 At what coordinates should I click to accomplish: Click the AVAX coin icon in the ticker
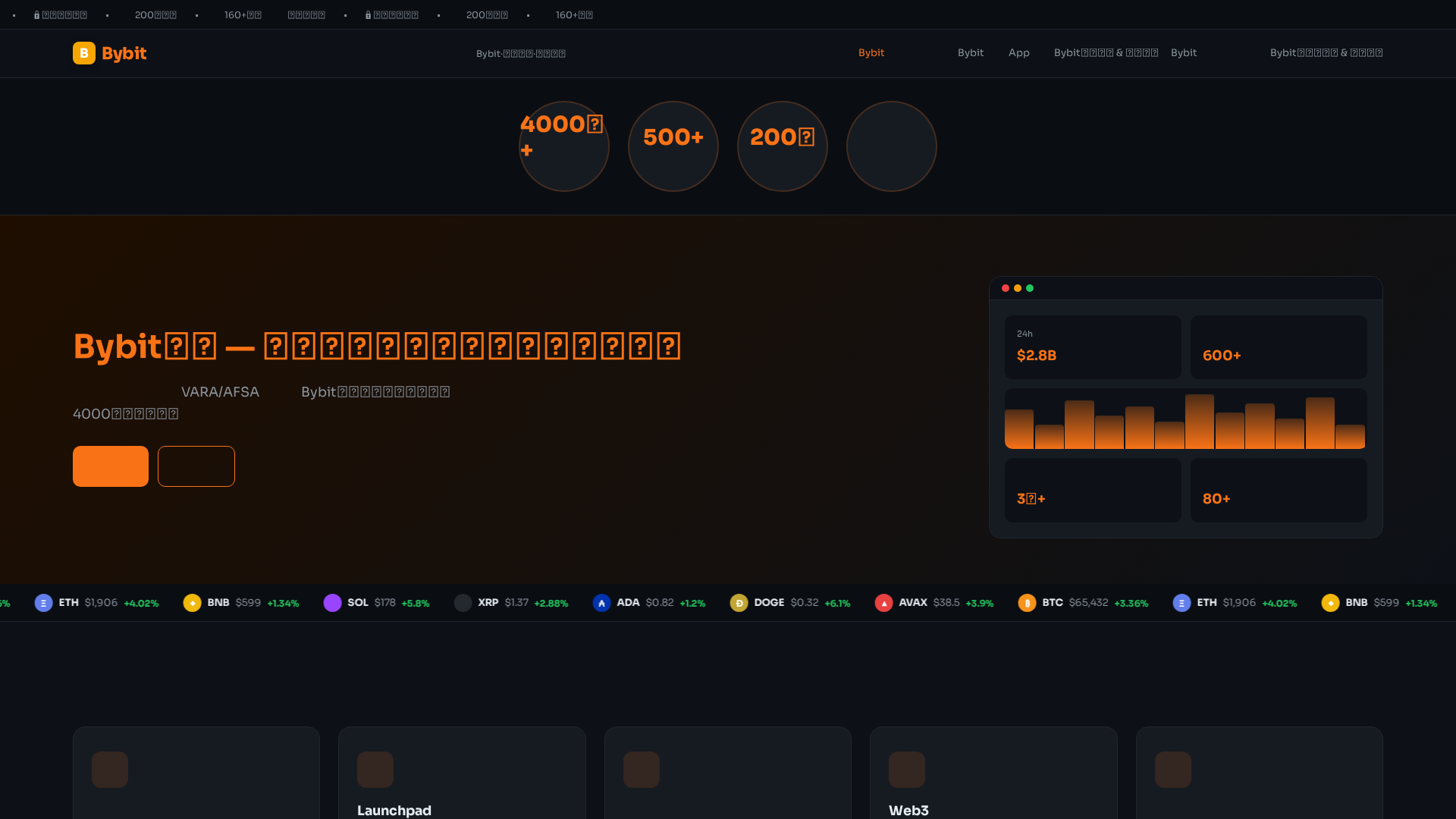coord(884,603)
